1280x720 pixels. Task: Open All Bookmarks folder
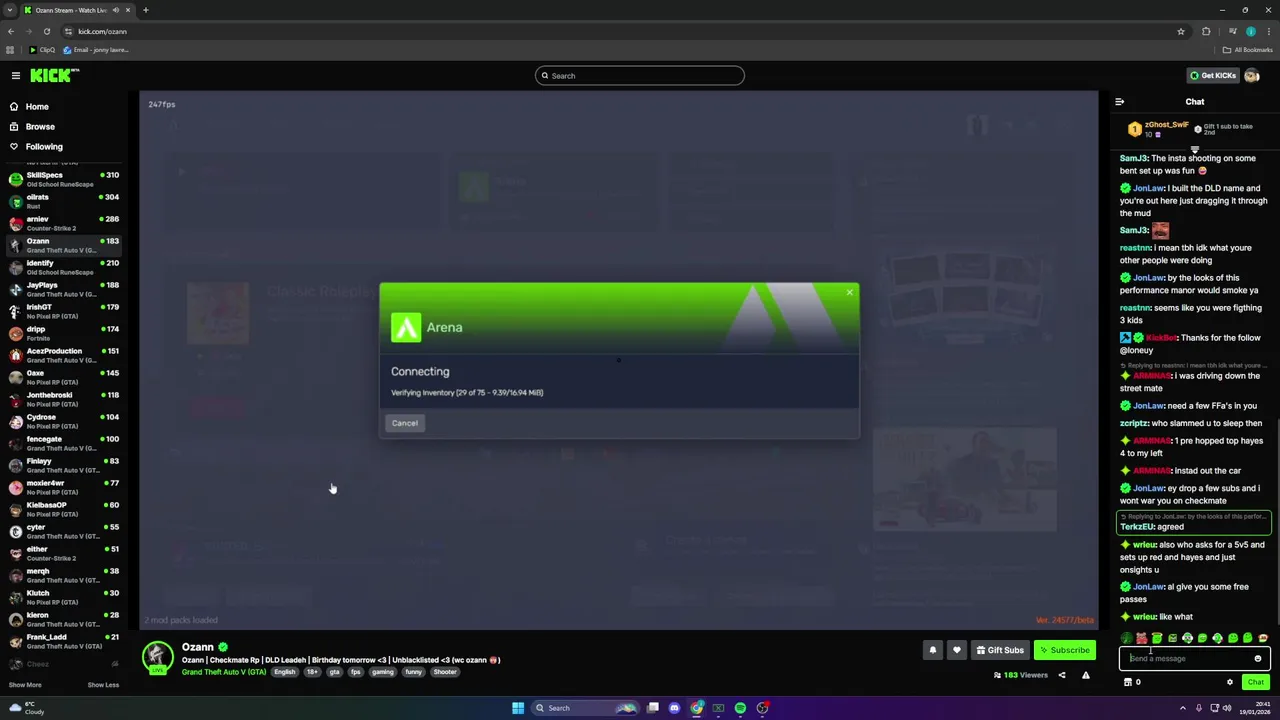pos(1247,50)
